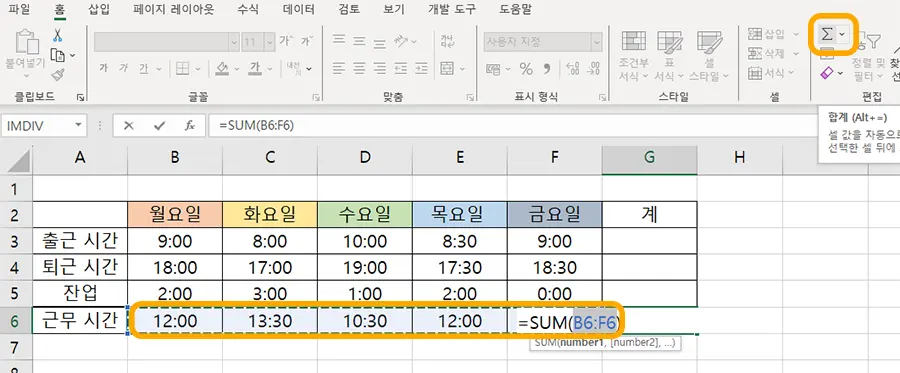
Task: Open the Copy options dropdown arrow
Action: (72, 56)
